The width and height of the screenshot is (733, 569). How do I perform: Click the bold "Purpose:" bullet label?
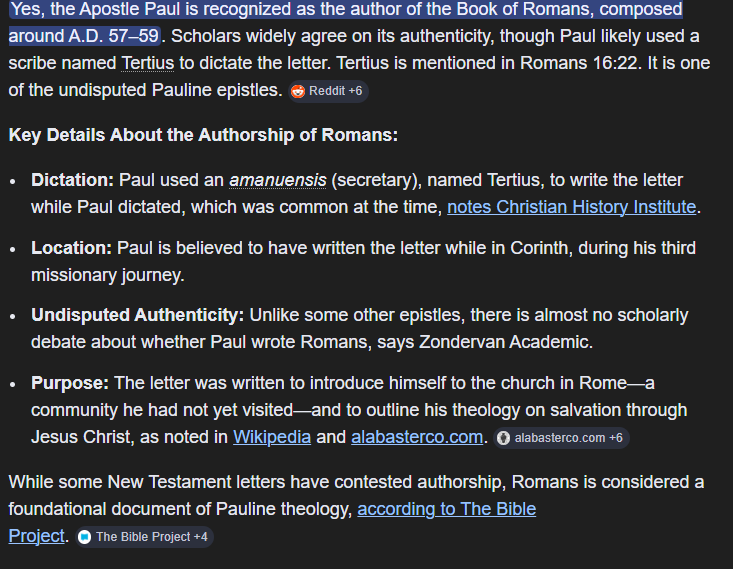click(x=70, y=383)
